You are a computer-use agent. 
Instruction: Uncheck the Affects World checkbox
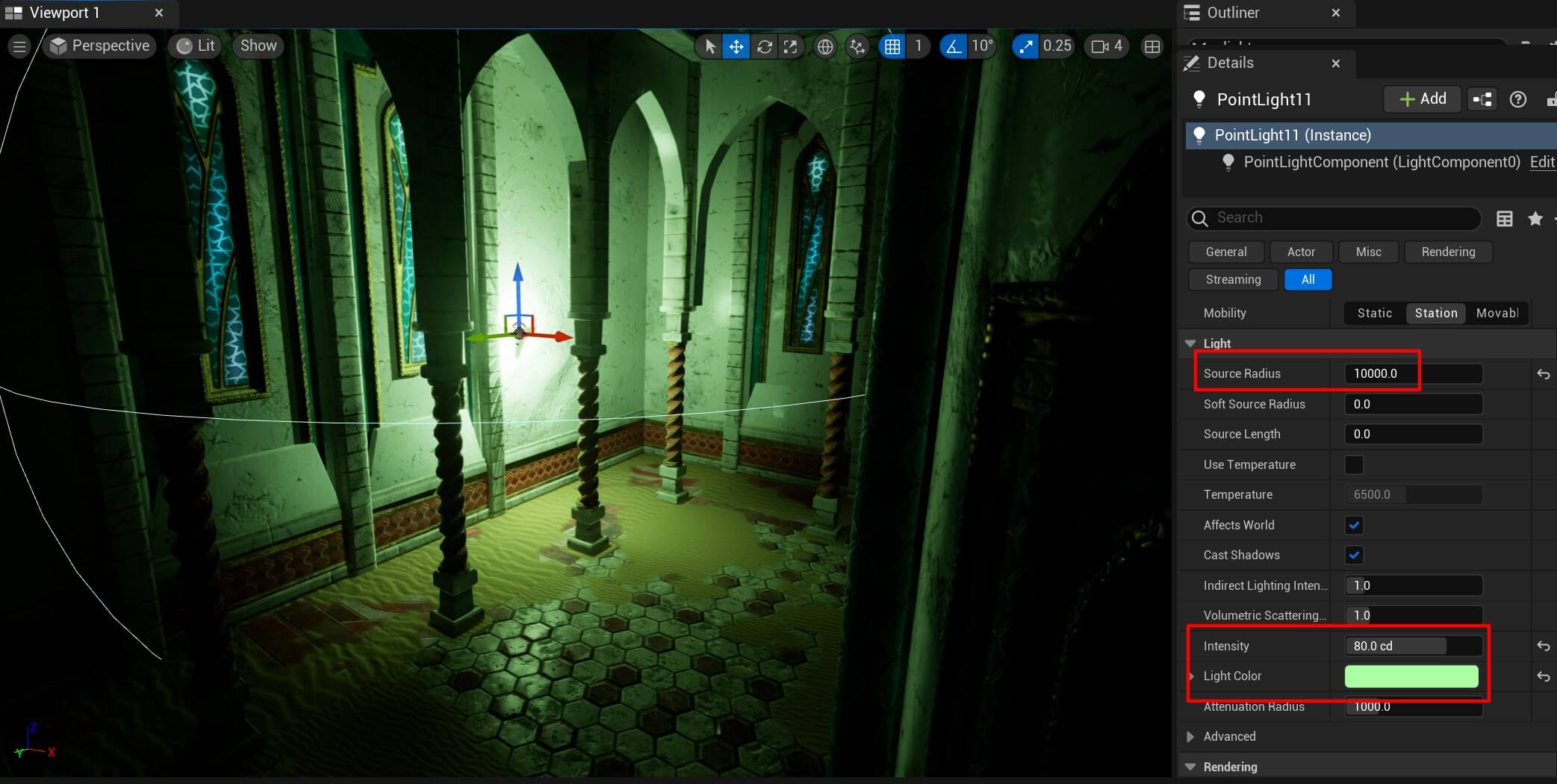click(x=1354, y=526)
